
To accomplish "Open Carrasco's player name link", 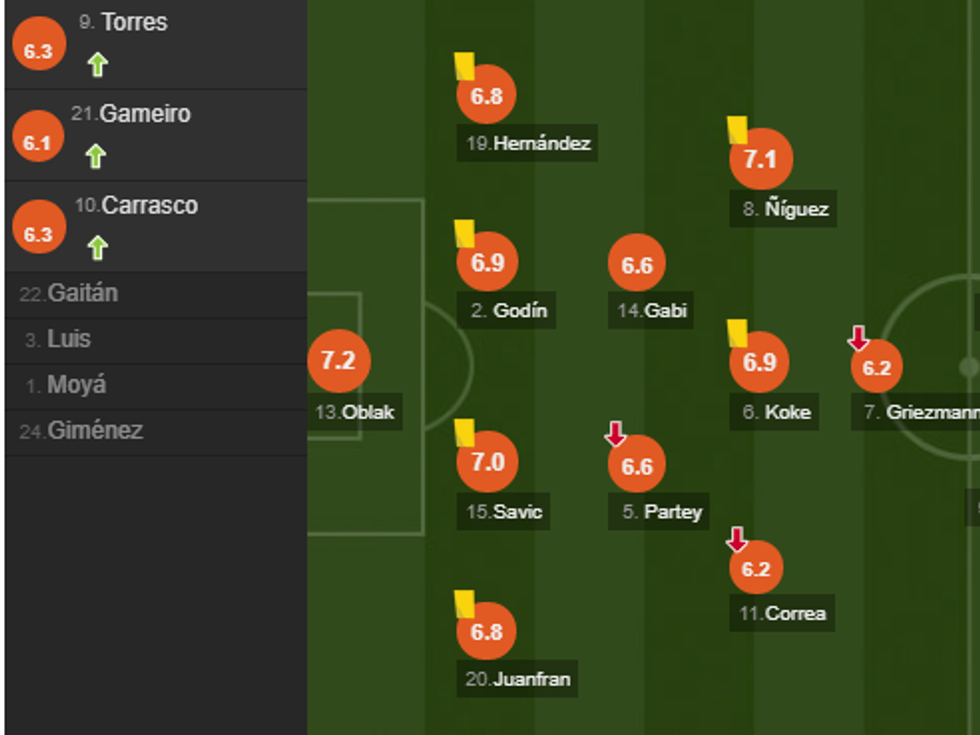I will tap(150, 206).
